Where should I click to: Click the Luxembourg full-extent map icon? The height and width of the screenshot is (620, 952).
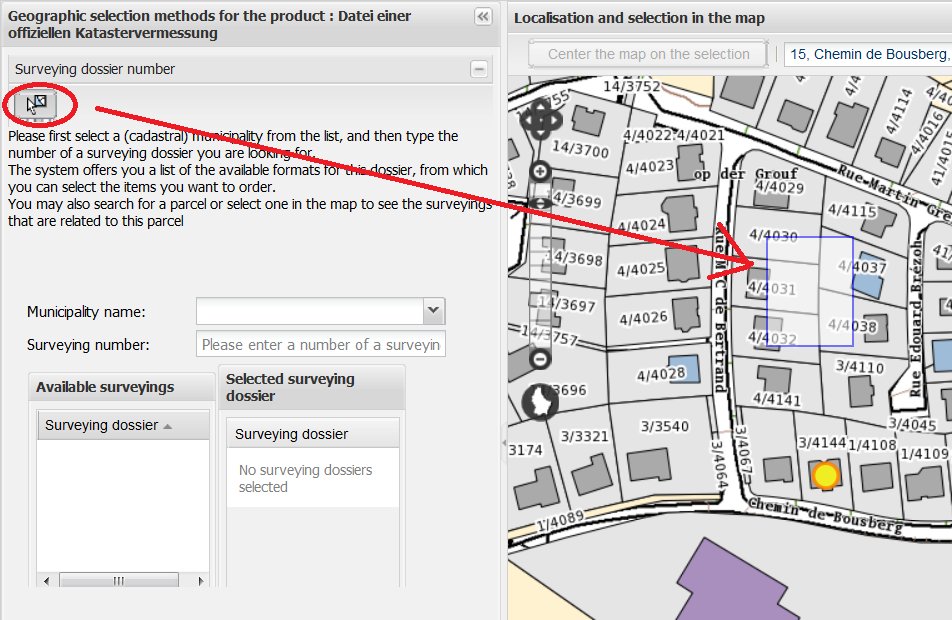[540, 401]
